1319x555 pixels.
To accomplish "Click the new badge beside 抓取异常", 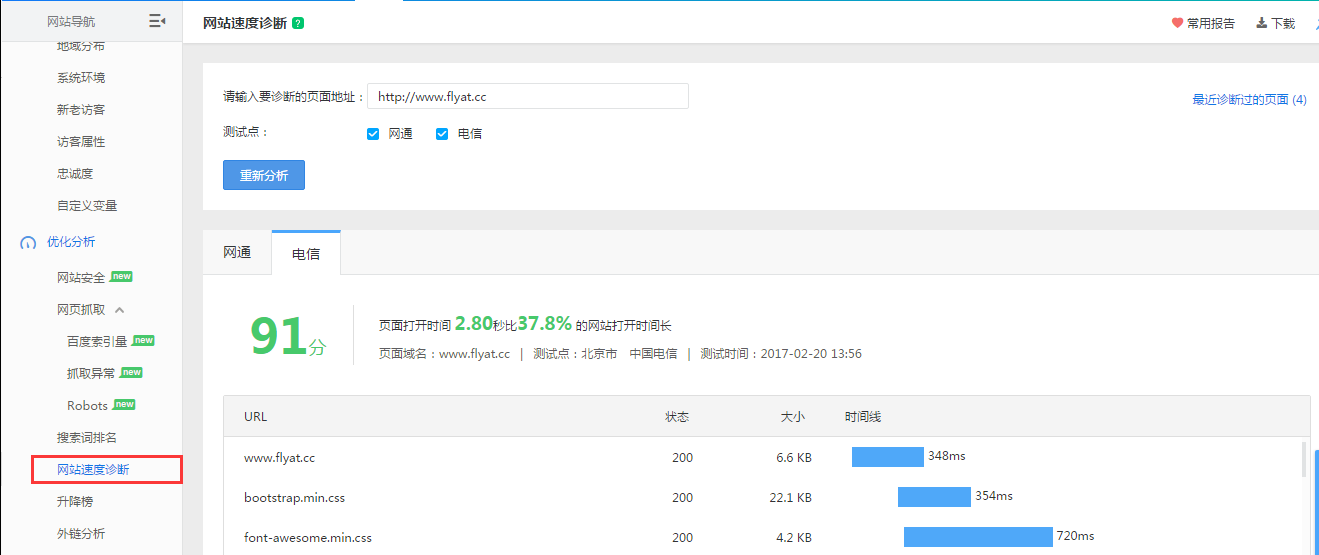I will coord(131,373).
